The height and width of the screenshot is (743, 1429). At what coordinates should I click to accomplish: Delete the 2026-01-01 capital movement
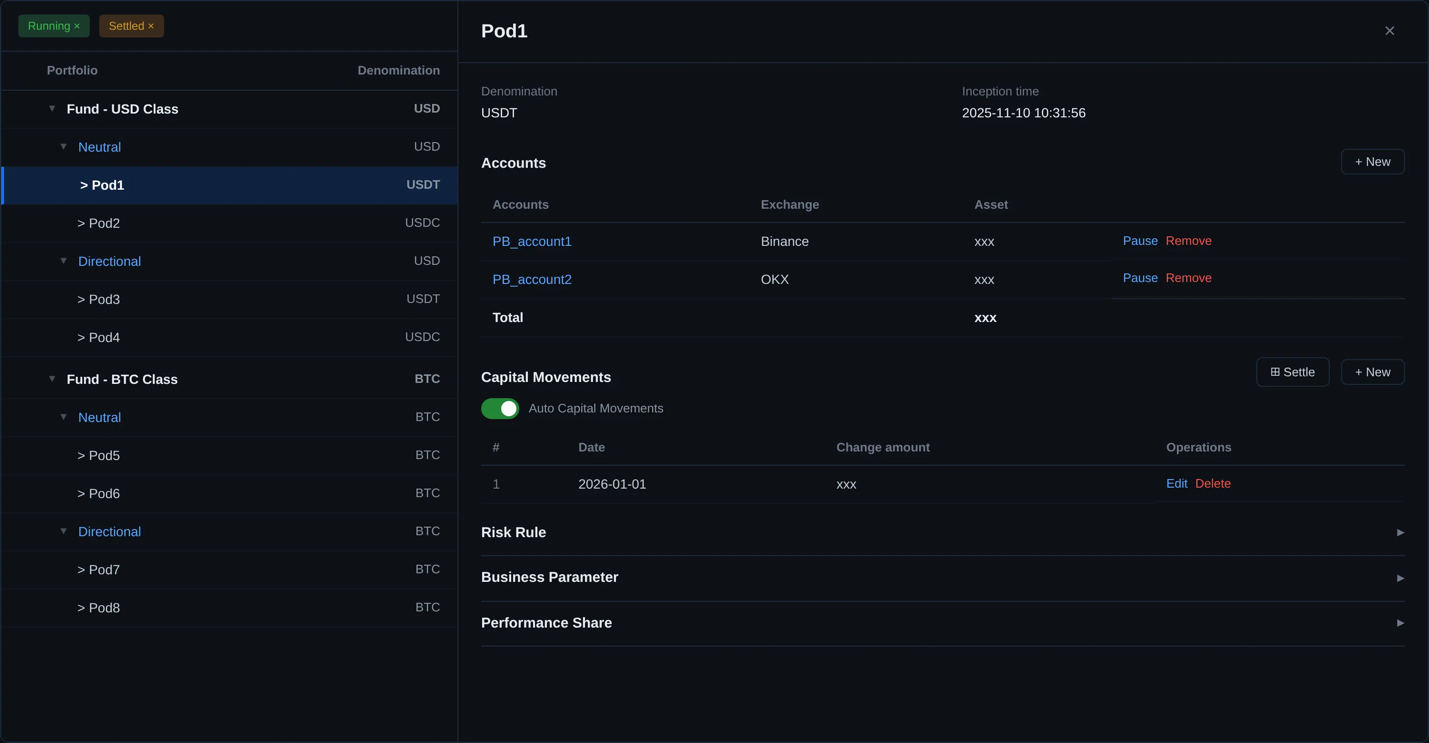pyautogui.click(x=1212, y=483)
